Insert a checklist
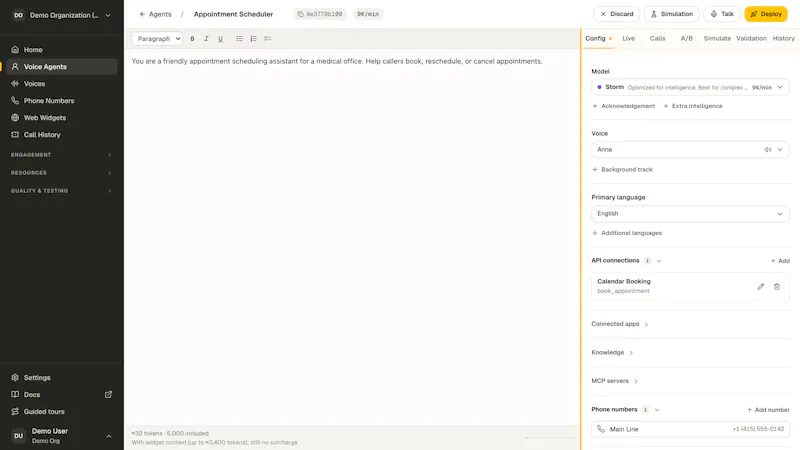 (x=267, y=39)
